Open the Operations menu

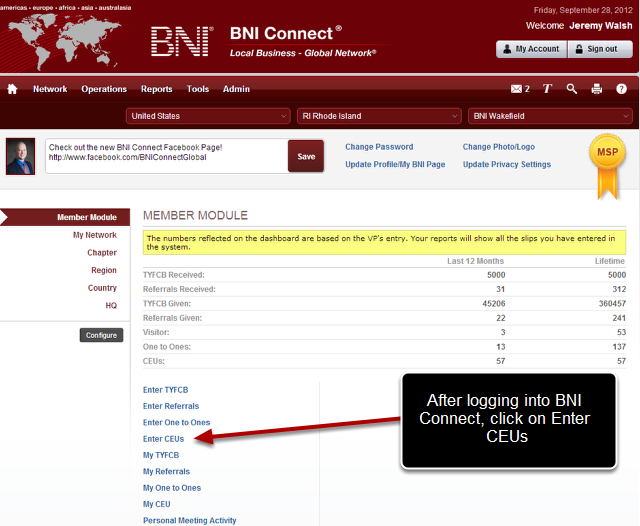[104, 89]
